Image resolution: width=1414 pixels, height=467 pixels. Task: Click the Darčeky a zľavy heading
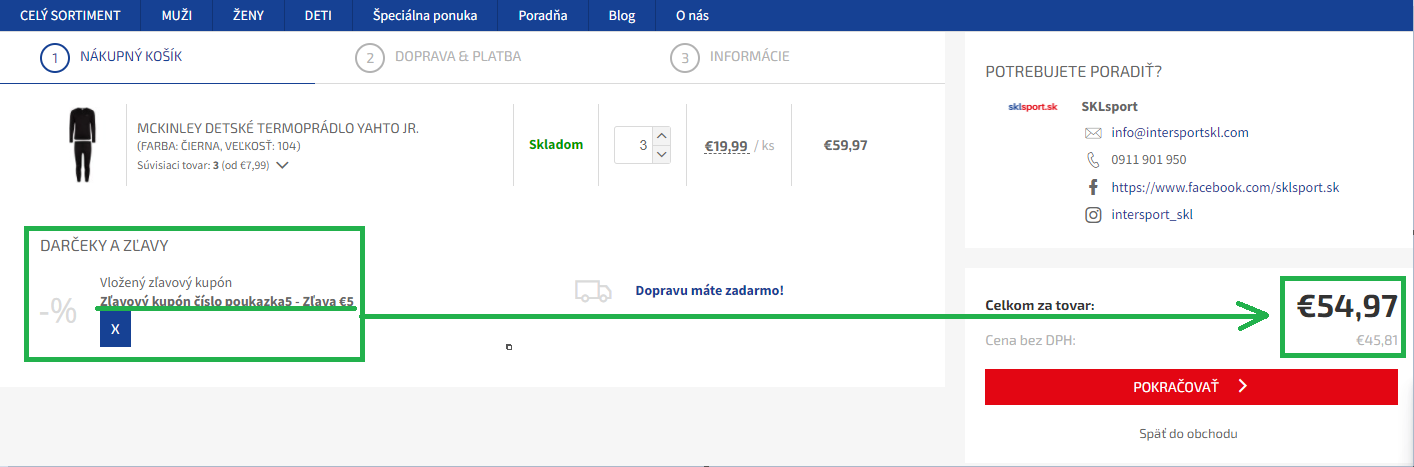104,245
